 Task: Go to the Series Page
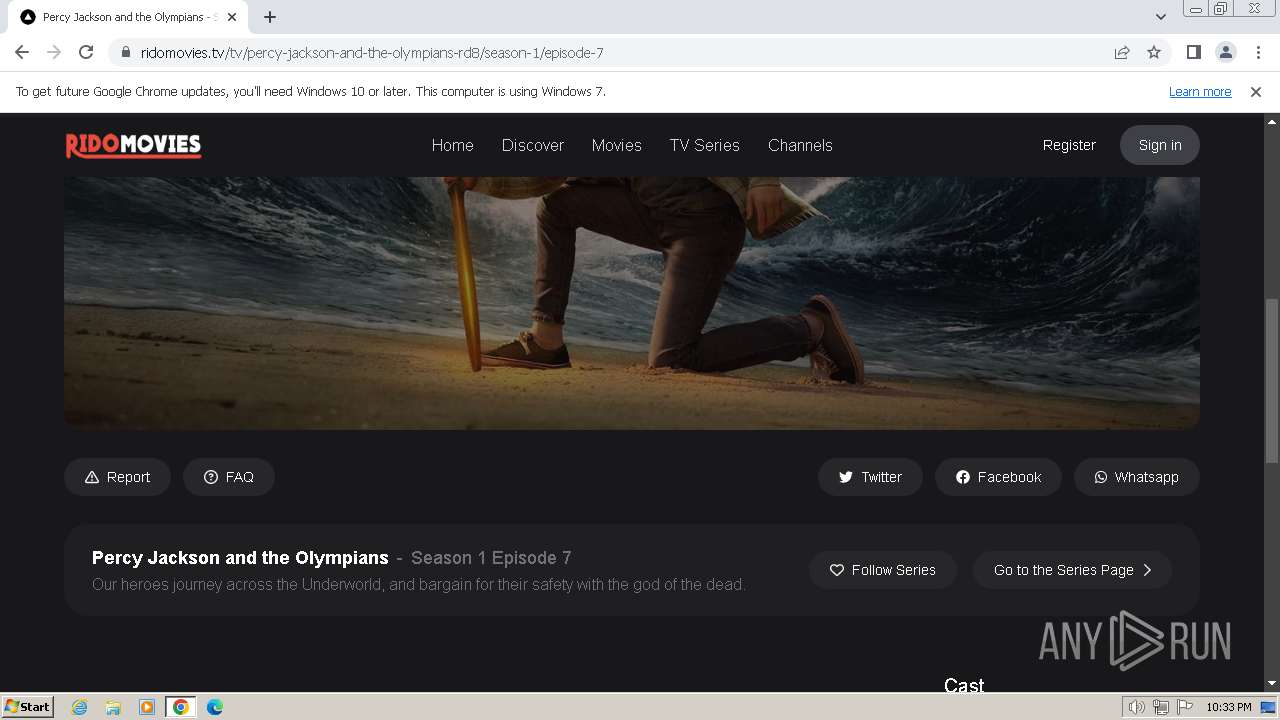pos(1072,570)
